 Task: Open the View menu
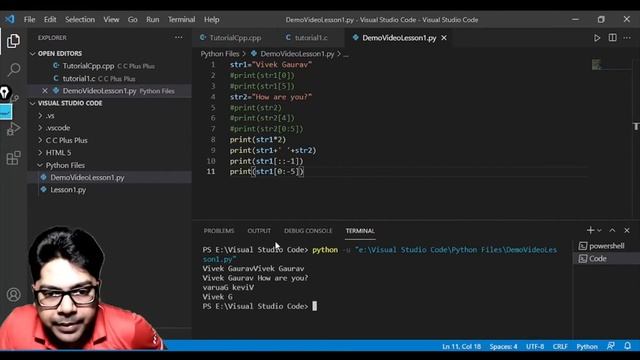tap(111, 19)
